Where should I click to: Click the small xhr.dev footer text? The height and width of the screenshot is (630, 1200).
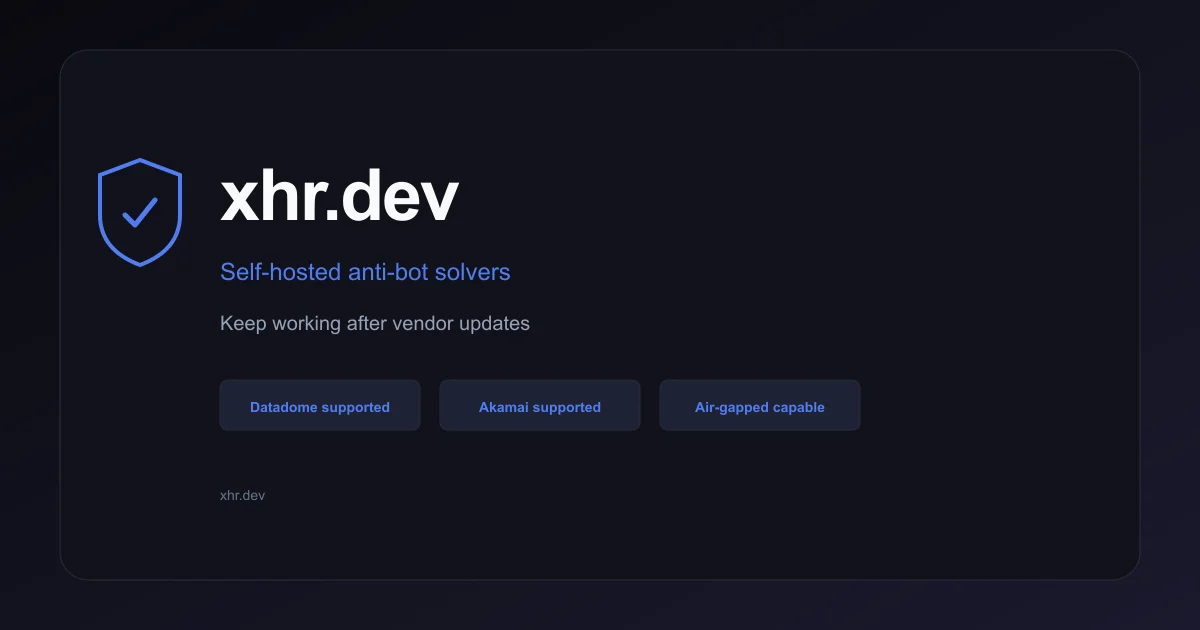pos(242,495)
